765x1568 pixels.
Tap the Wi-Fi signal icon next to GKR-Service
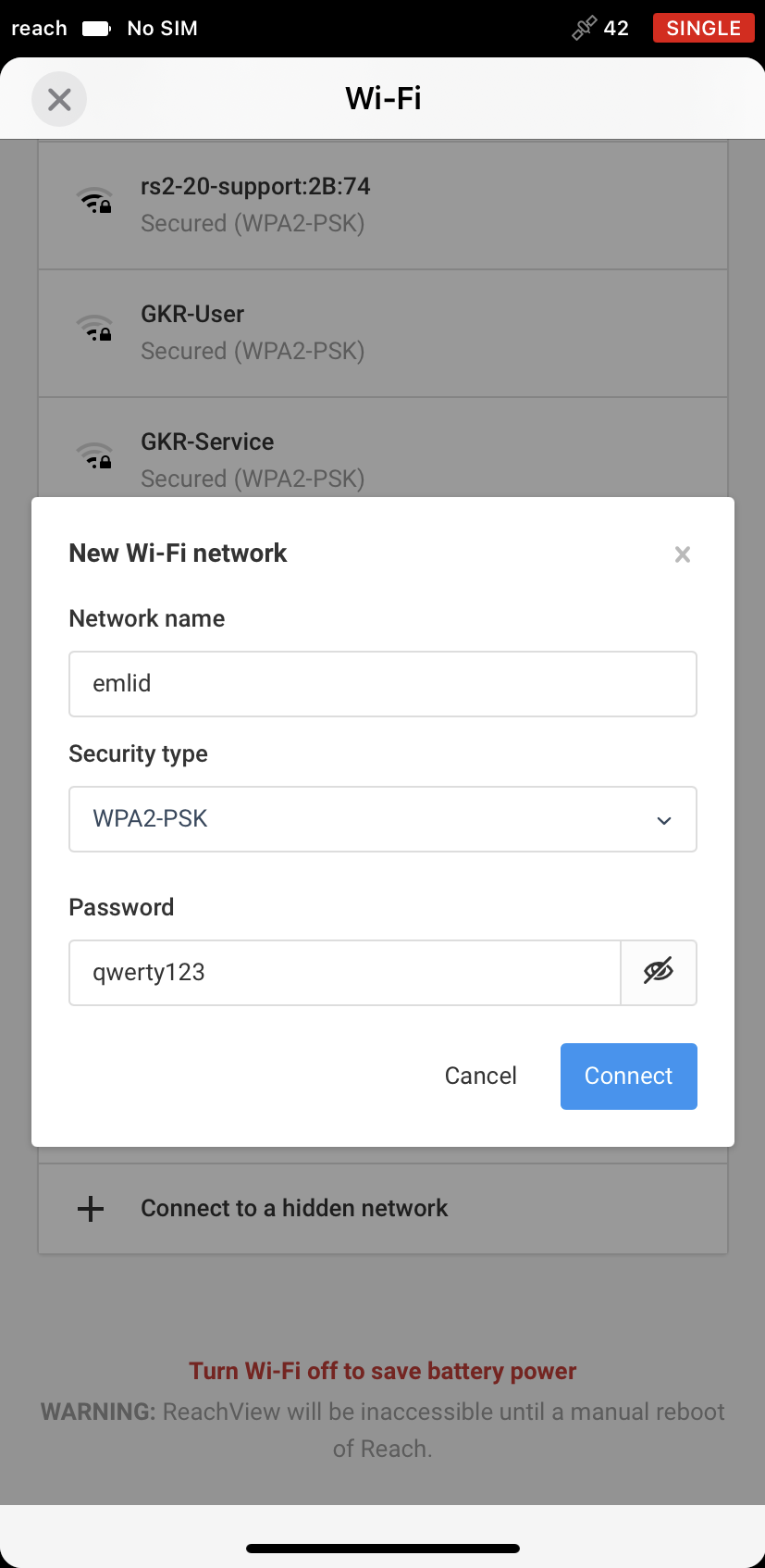(94, 455)
